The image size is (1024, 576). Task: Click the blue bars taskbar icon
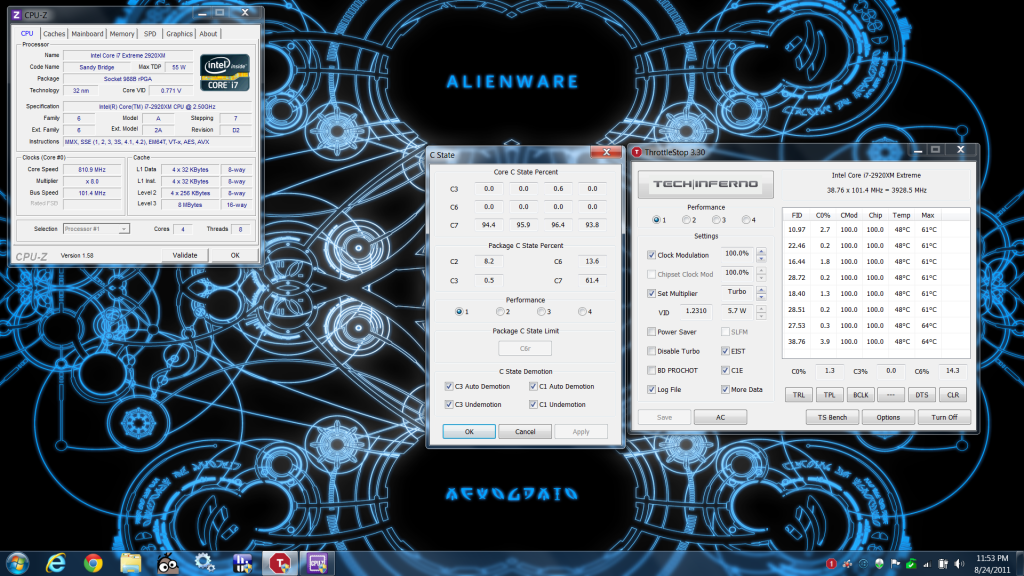[242, 563]
